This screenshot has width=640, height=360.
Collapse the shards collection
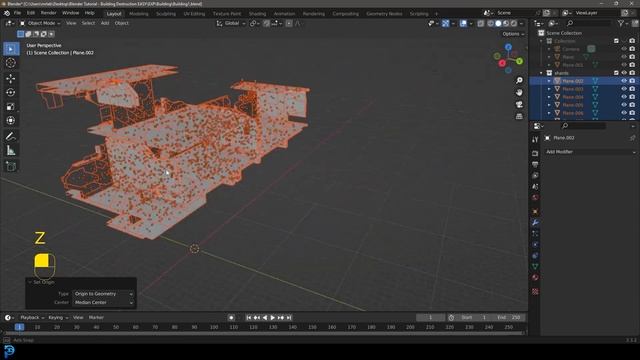pos(542,73)
